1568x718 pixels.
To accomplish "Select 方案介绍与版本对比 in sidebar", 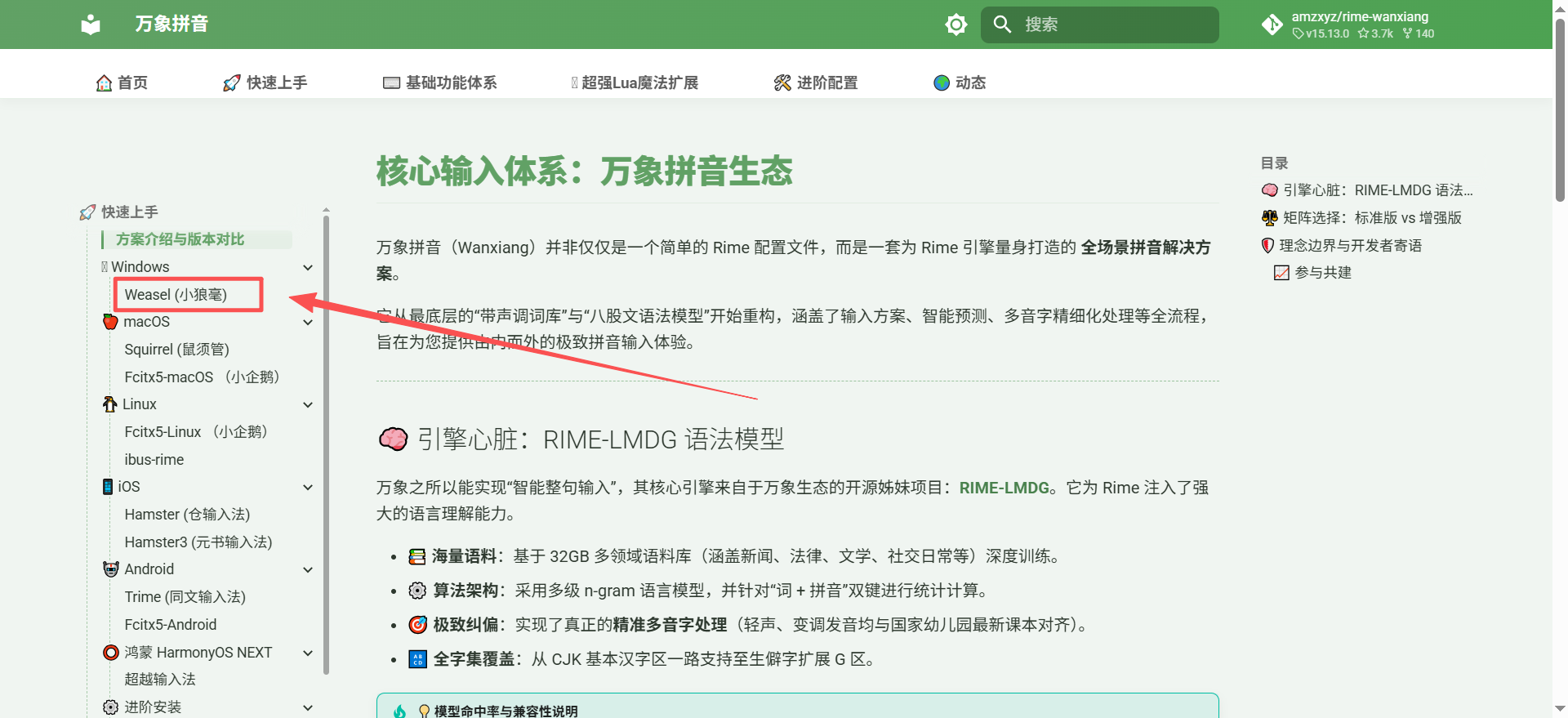I will (180, 239).
